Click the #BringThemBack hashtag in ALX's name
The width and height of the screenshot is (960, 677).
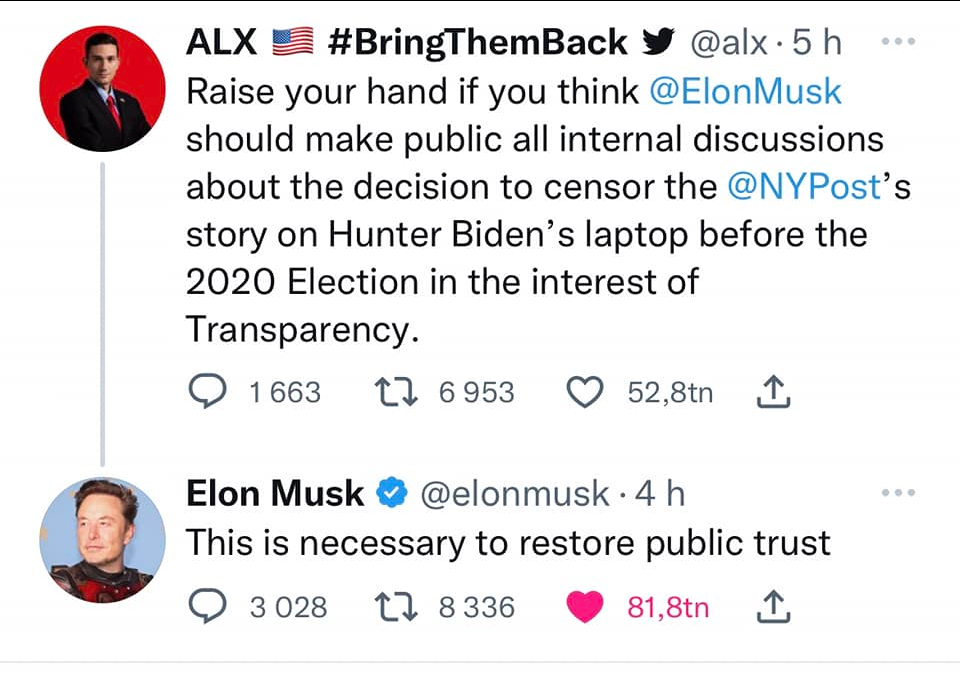[476, 43]
